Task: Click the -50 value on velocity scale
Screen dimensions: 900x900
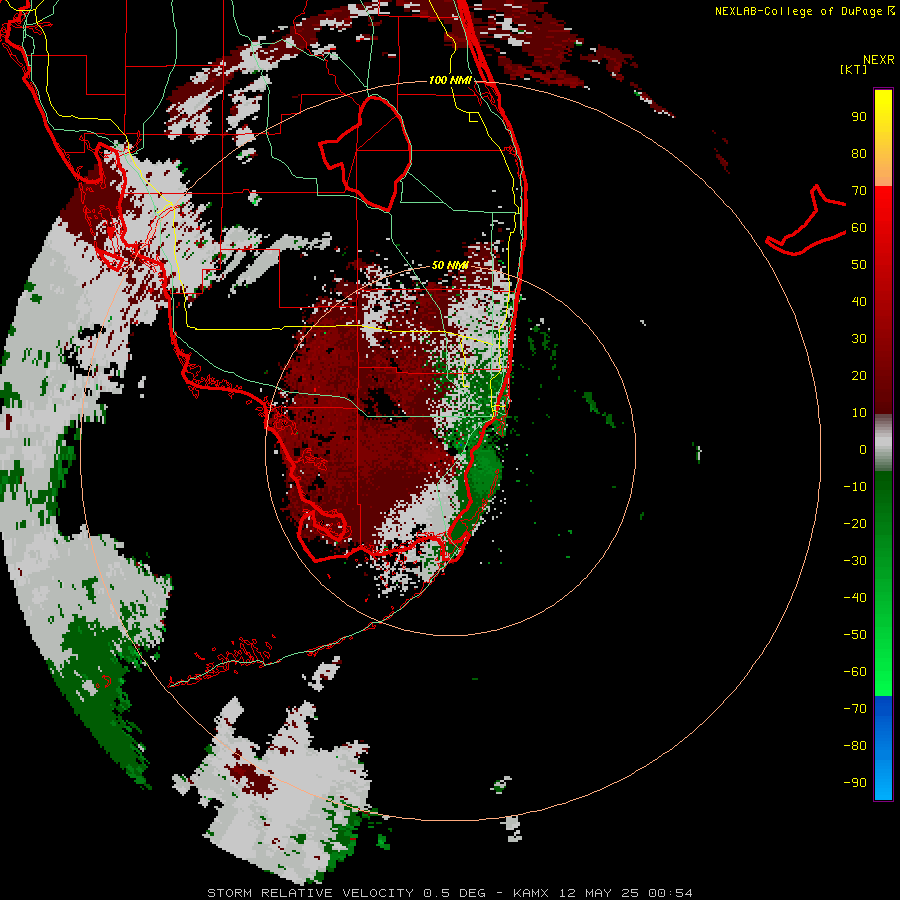Action: pyautogui.click(x=855, y=635)
